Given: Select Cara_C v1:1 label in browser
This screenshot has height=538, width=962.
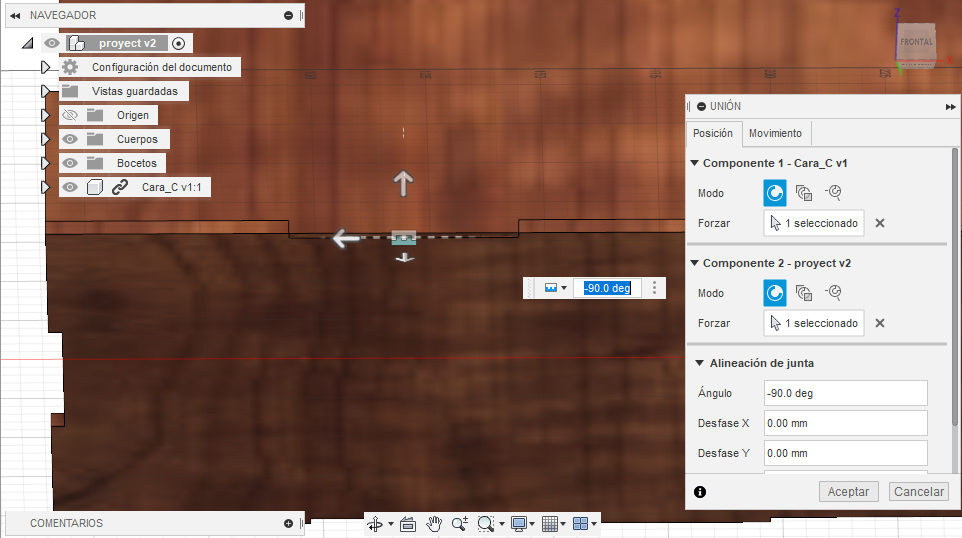Looking at the screenshot, I should tap(171, 187).
